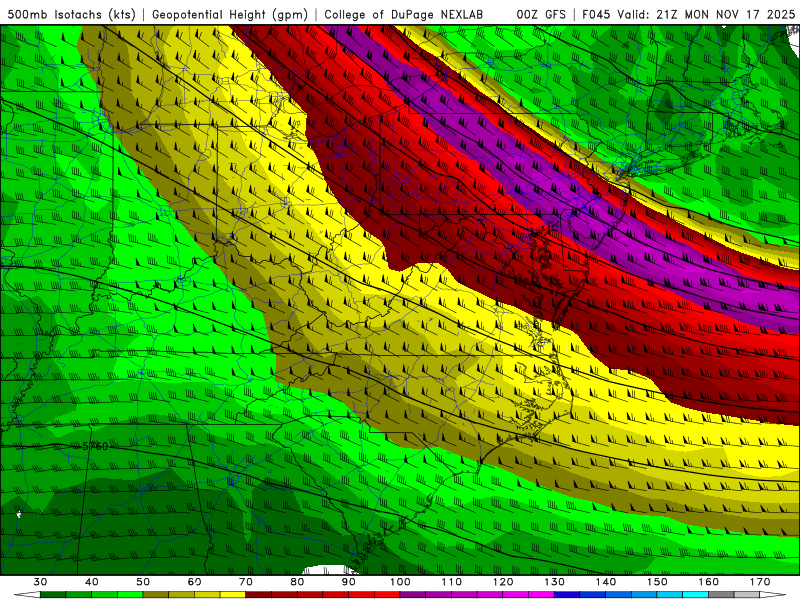Image resolution: width=800 pixels, height=600 pixels.
Task: Click the legend value 50
Action: [143, 582]
